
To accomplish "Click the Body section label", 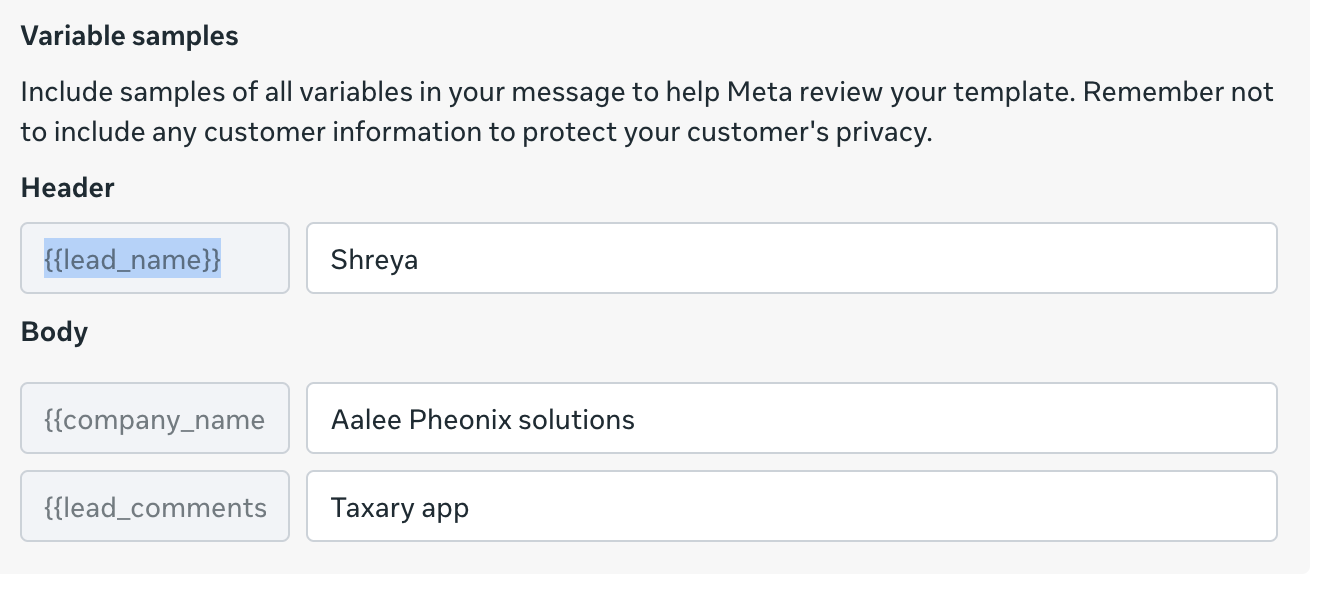I will [54, 331].
